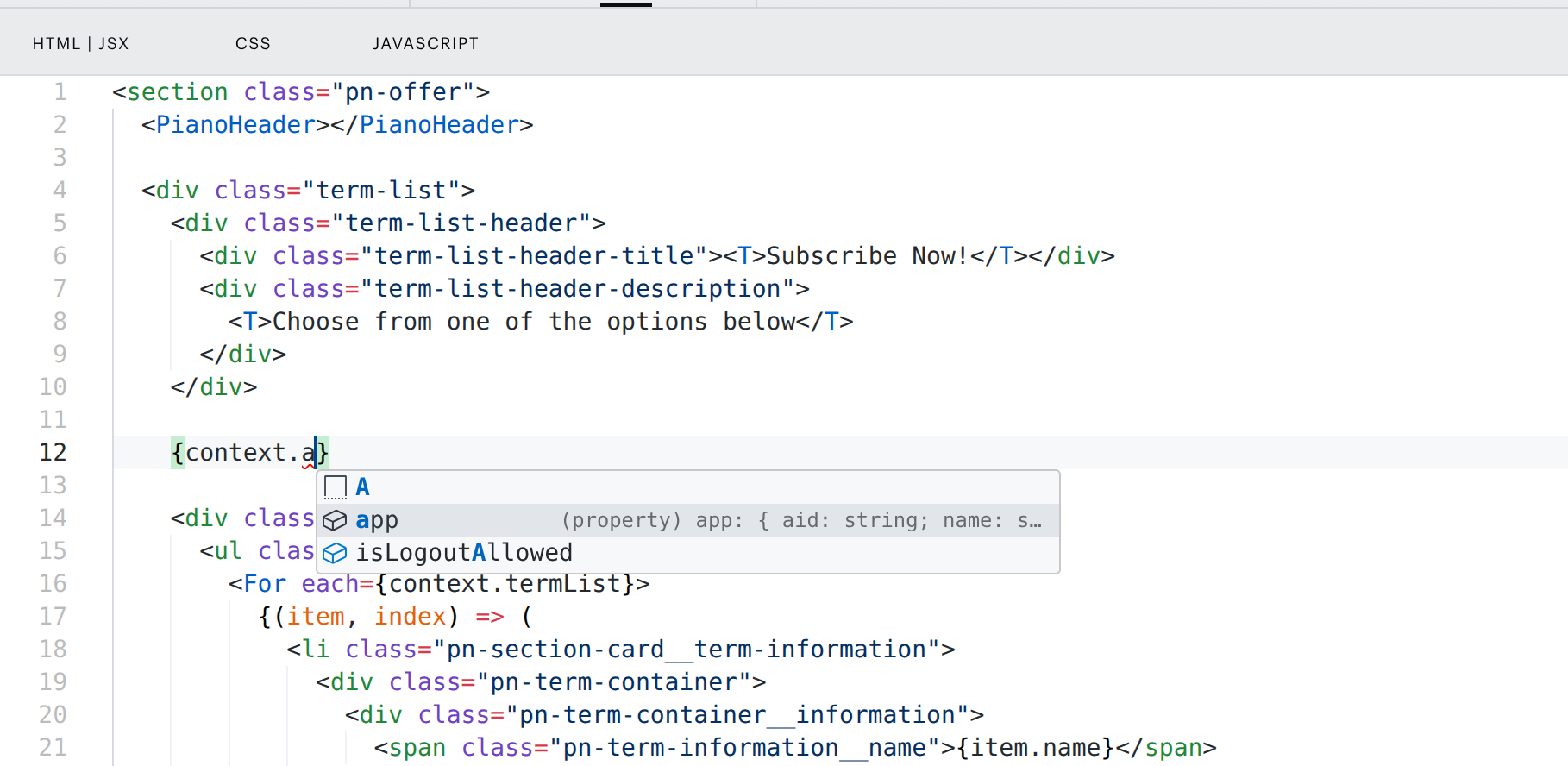This screenshot has height=766, width=1568.
Task: Click the app property type details text
Action: pos(801,520)
